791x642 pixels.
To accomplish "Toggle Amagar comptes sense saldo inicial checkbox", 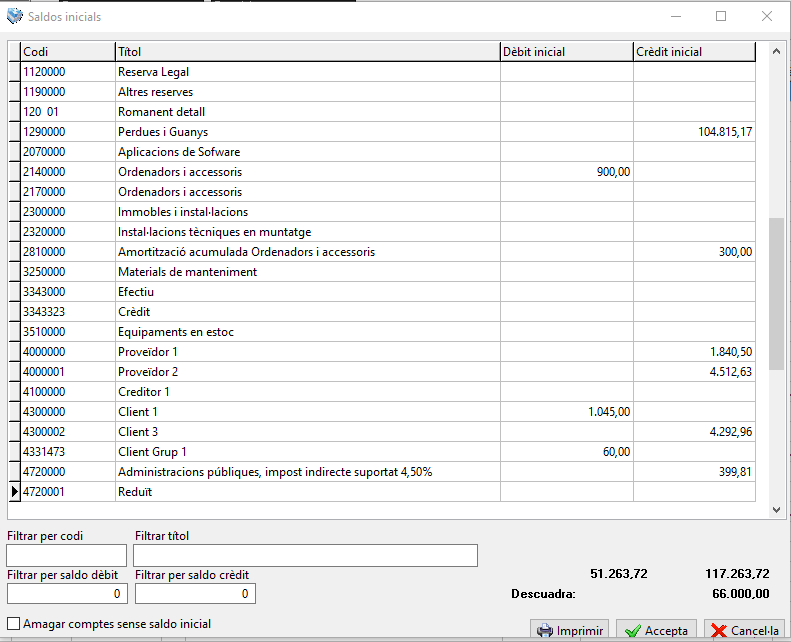I will (14, 624).
